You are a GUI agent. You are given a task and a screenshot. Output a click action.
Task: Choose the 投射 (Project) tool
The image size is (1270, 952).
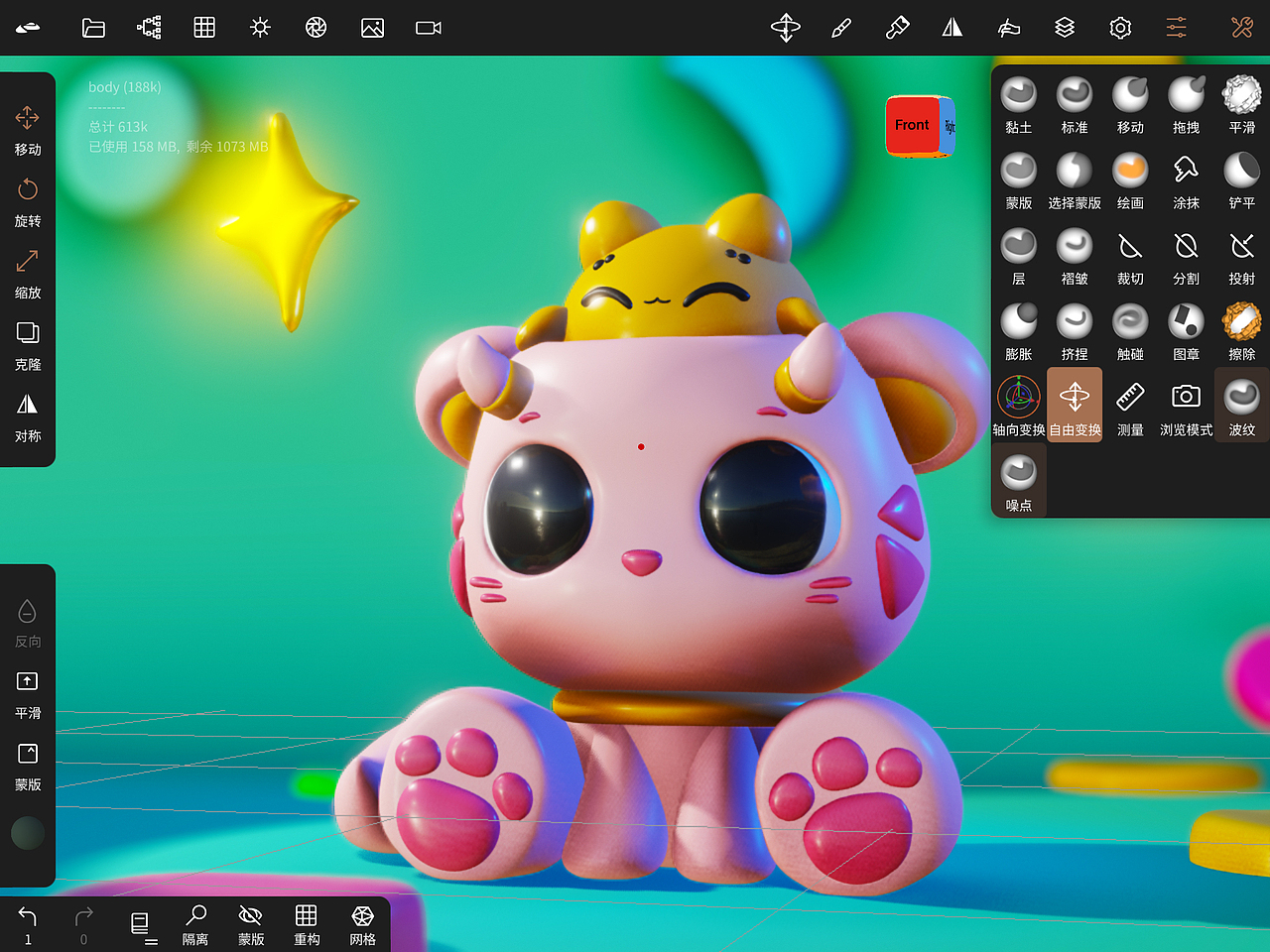coord(1241,256)
